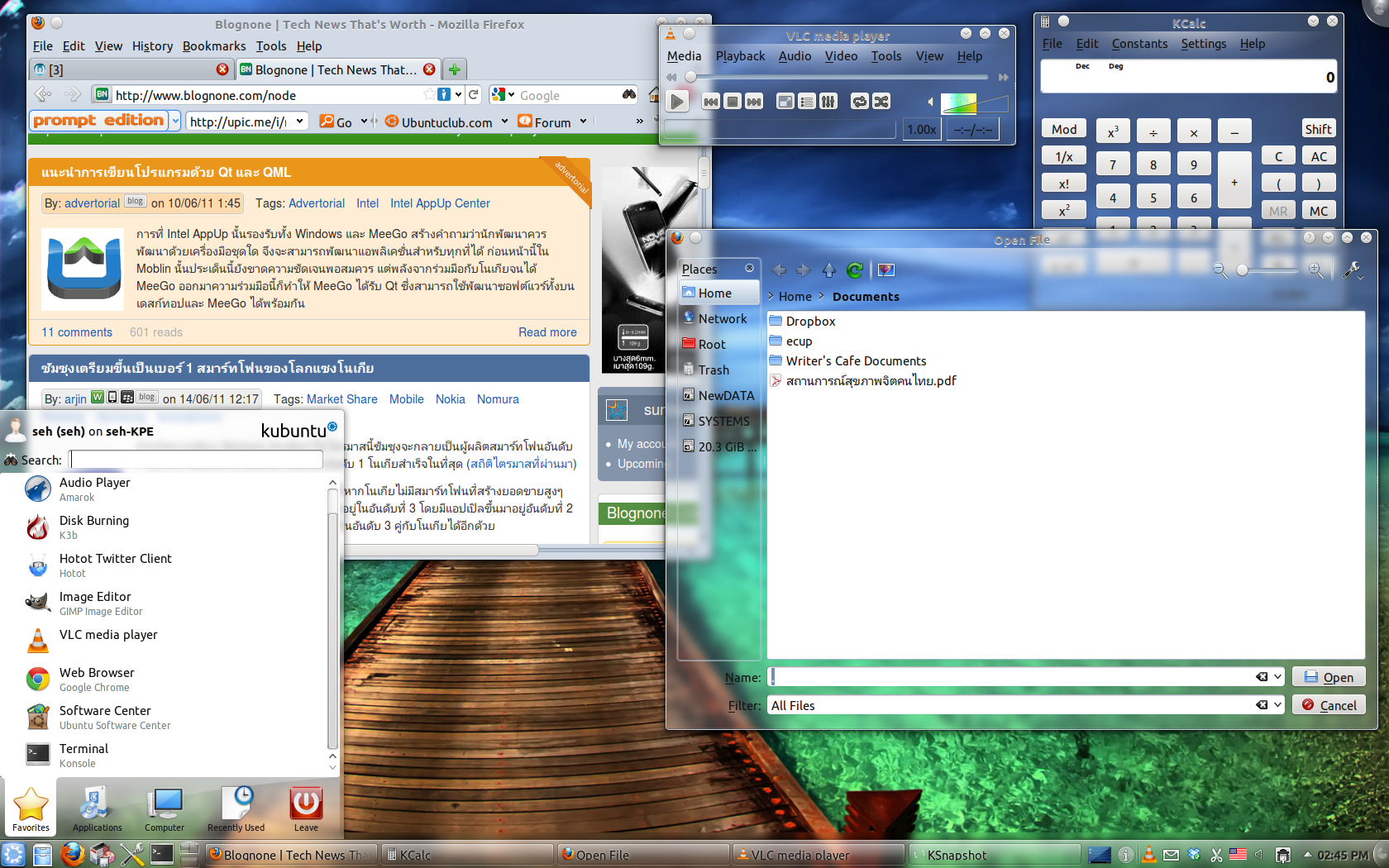This screenshot has width=1389, height=868.
Task: Switch to the Applications tab in Kickoff
Action: [97, 808]
